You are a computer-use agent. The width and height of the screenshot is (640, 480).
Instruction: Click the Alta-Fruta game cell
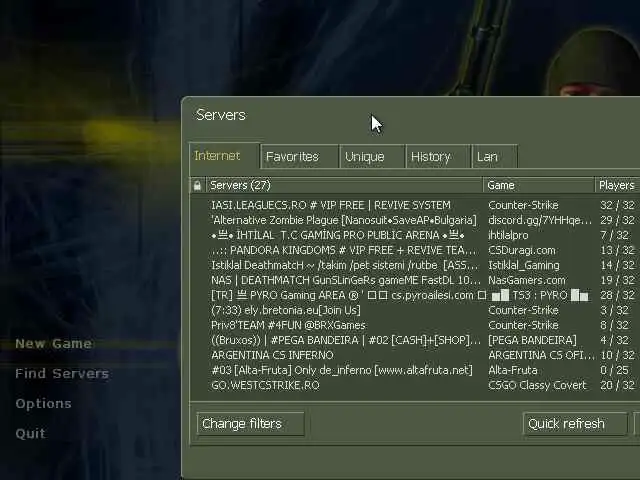[x=513, y=370]
